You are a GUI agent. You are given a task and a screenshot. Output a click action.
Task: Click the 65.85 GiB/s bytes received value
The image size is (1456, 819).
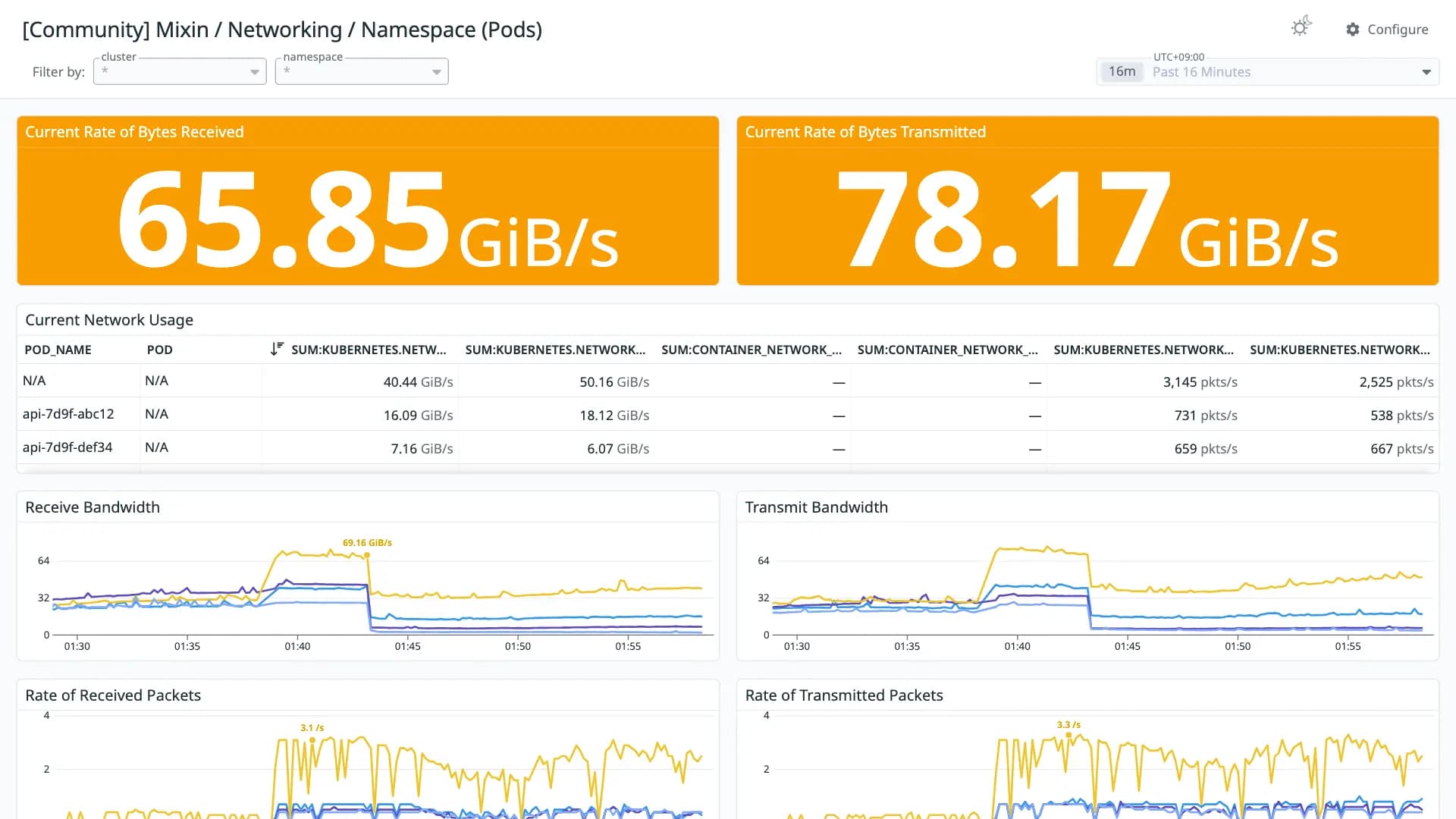pos(368,219)
